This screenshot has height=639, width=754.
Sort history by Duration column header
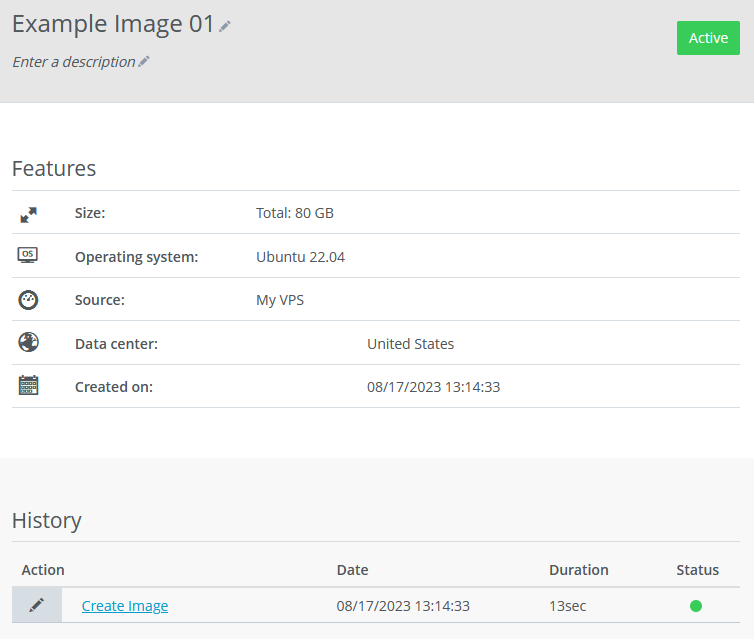[578, 570]
